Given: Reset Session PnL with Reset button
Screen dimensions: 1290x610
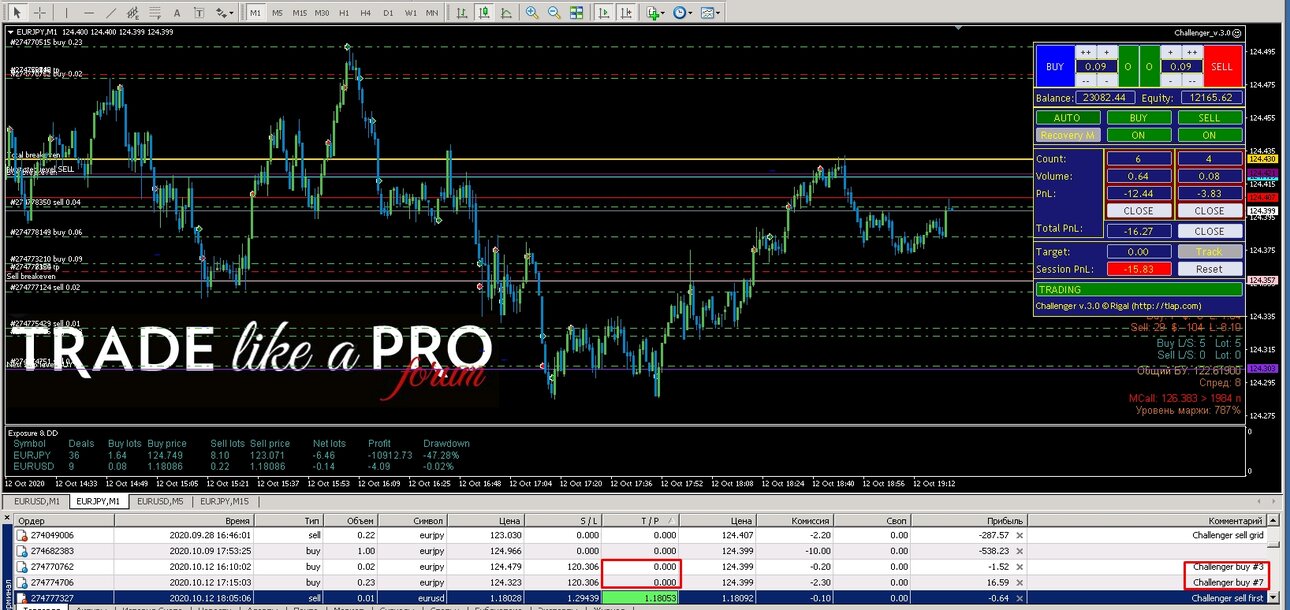Looking at the screenshot, I should click(x=1209, y=269).
